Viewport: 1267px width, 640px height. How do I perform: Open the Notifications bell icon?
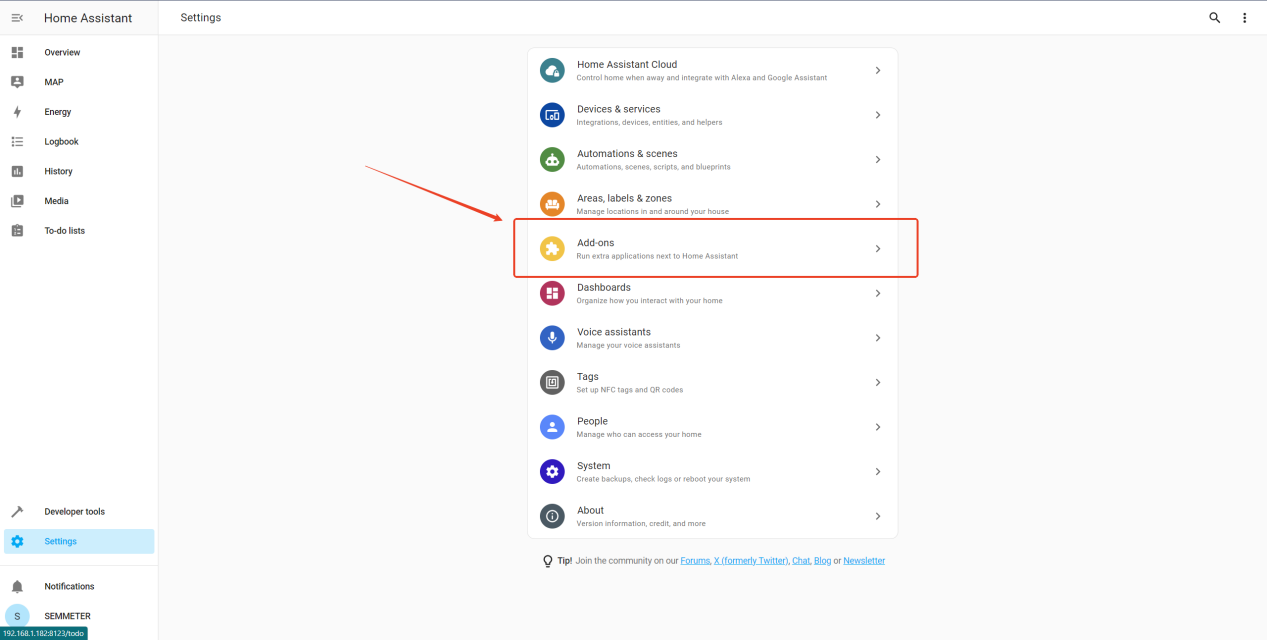[17, 586]
